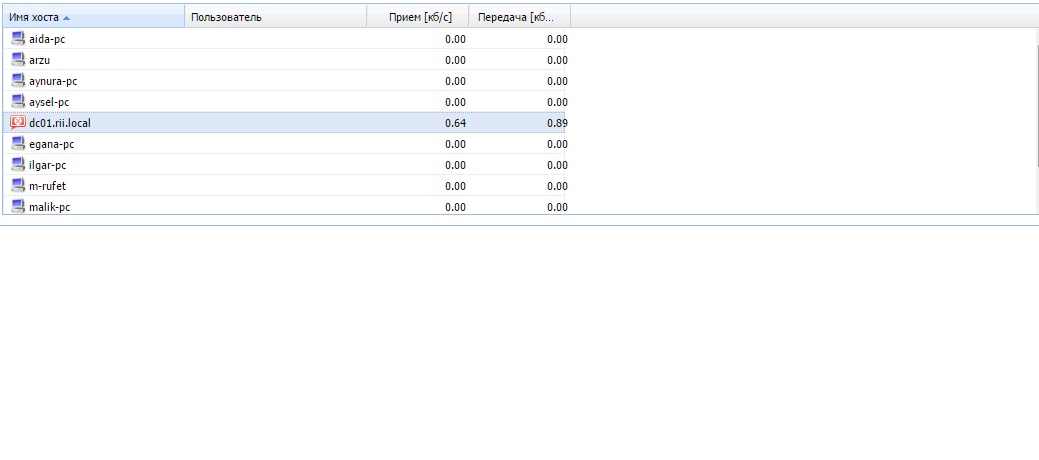Click the computer icon for malik-pc

tap(19, 206)
